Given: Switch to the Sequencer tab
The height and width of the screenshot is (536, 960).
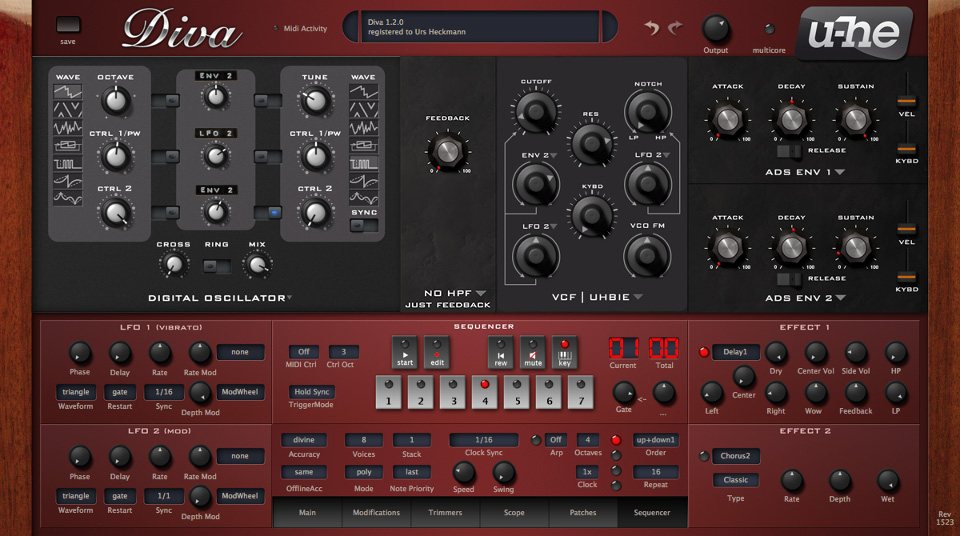Looking at the screenshot, I should pos(652,513).
